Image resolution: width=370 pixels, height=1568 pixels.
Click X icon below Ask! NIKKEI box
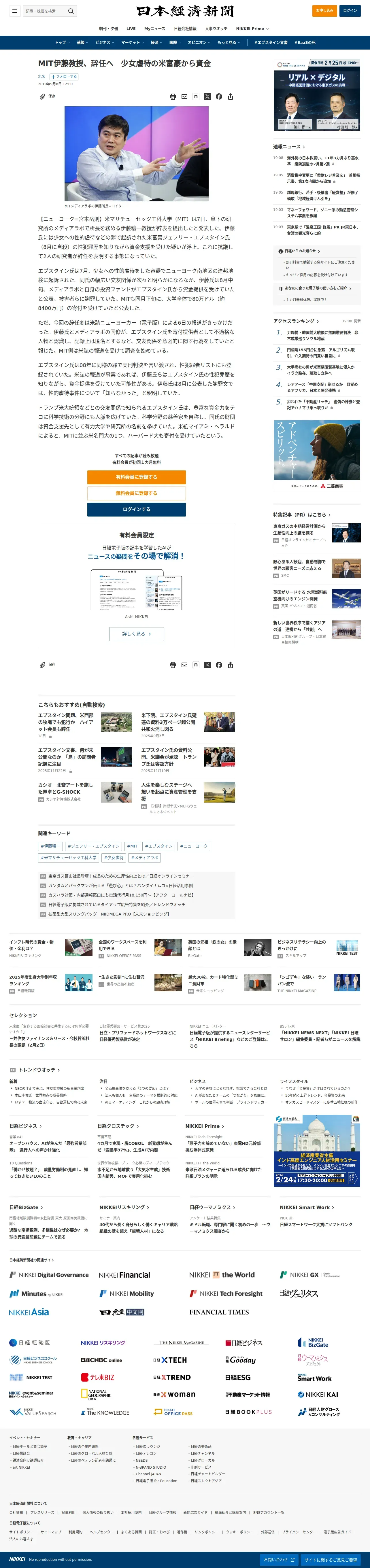point(207,665)
